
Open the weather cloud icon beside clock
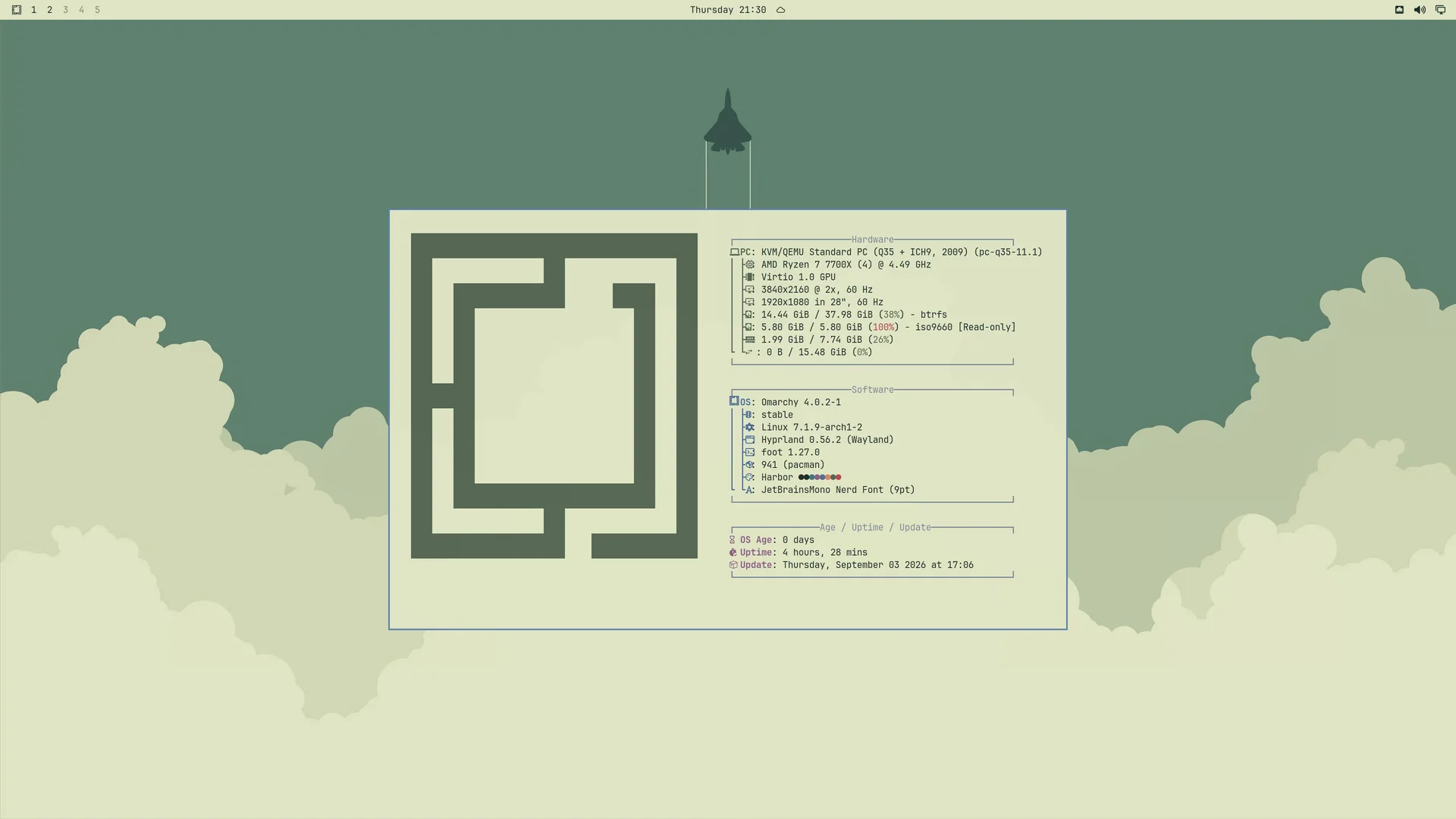[780, 10]
